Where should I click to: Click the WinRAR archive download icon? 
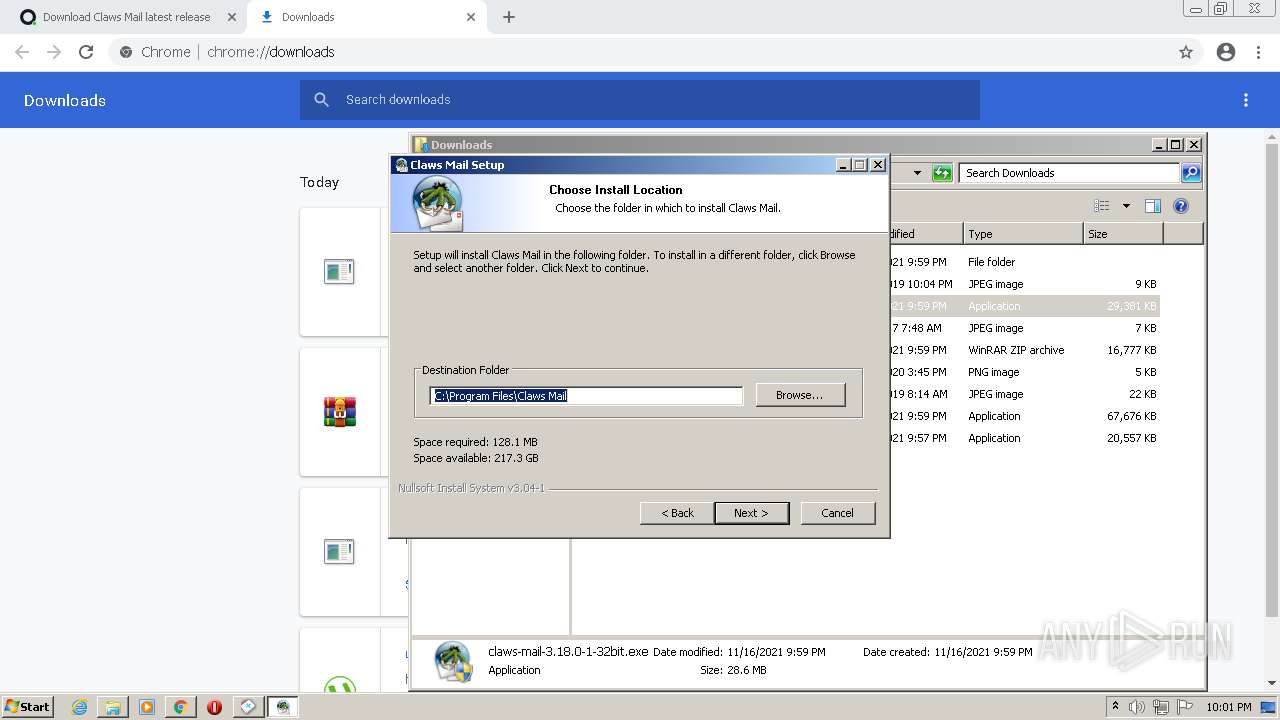pyautogui.click(x=340, y=411)
